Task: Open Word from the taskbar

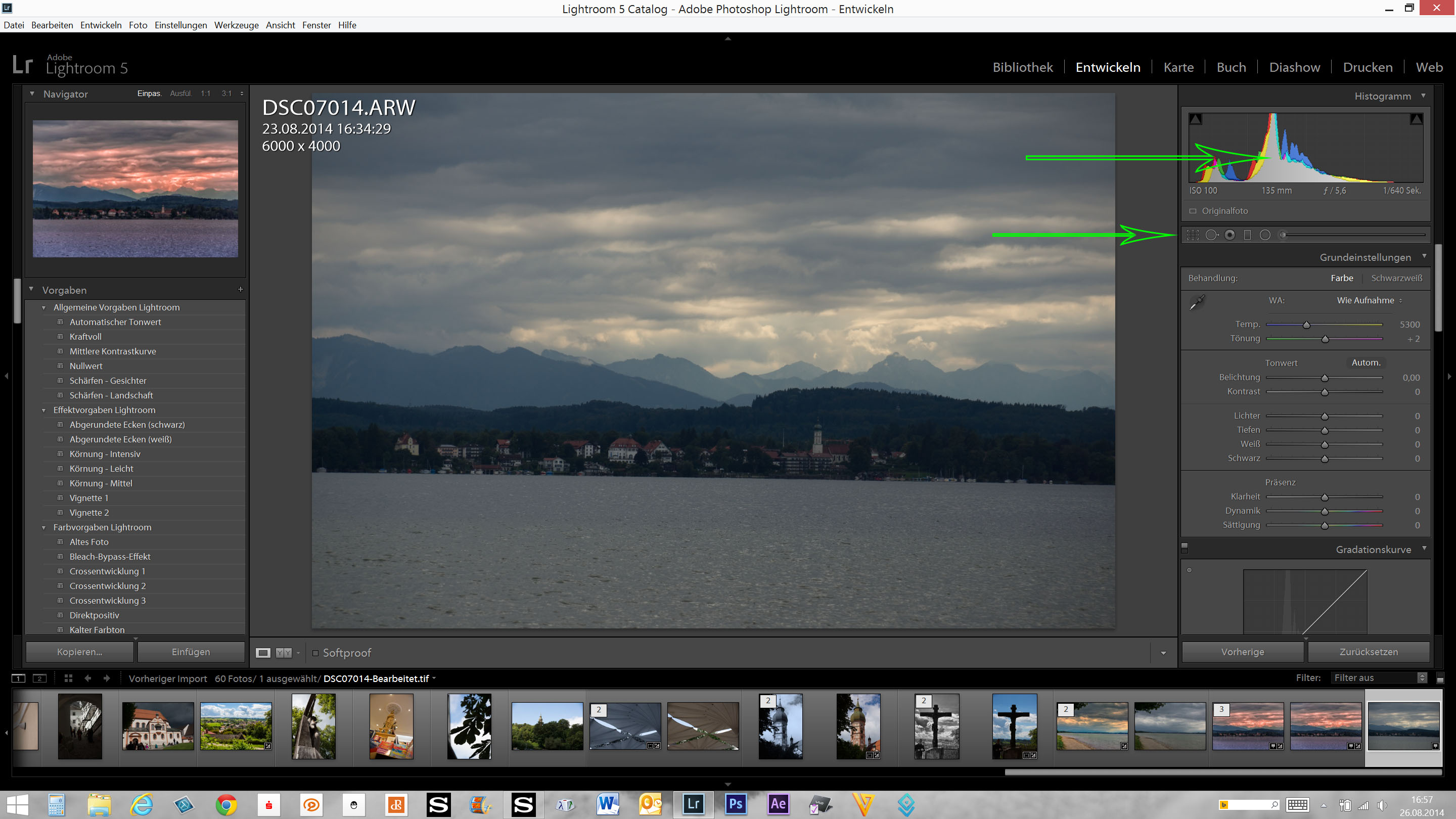Action: click(608, 804)
